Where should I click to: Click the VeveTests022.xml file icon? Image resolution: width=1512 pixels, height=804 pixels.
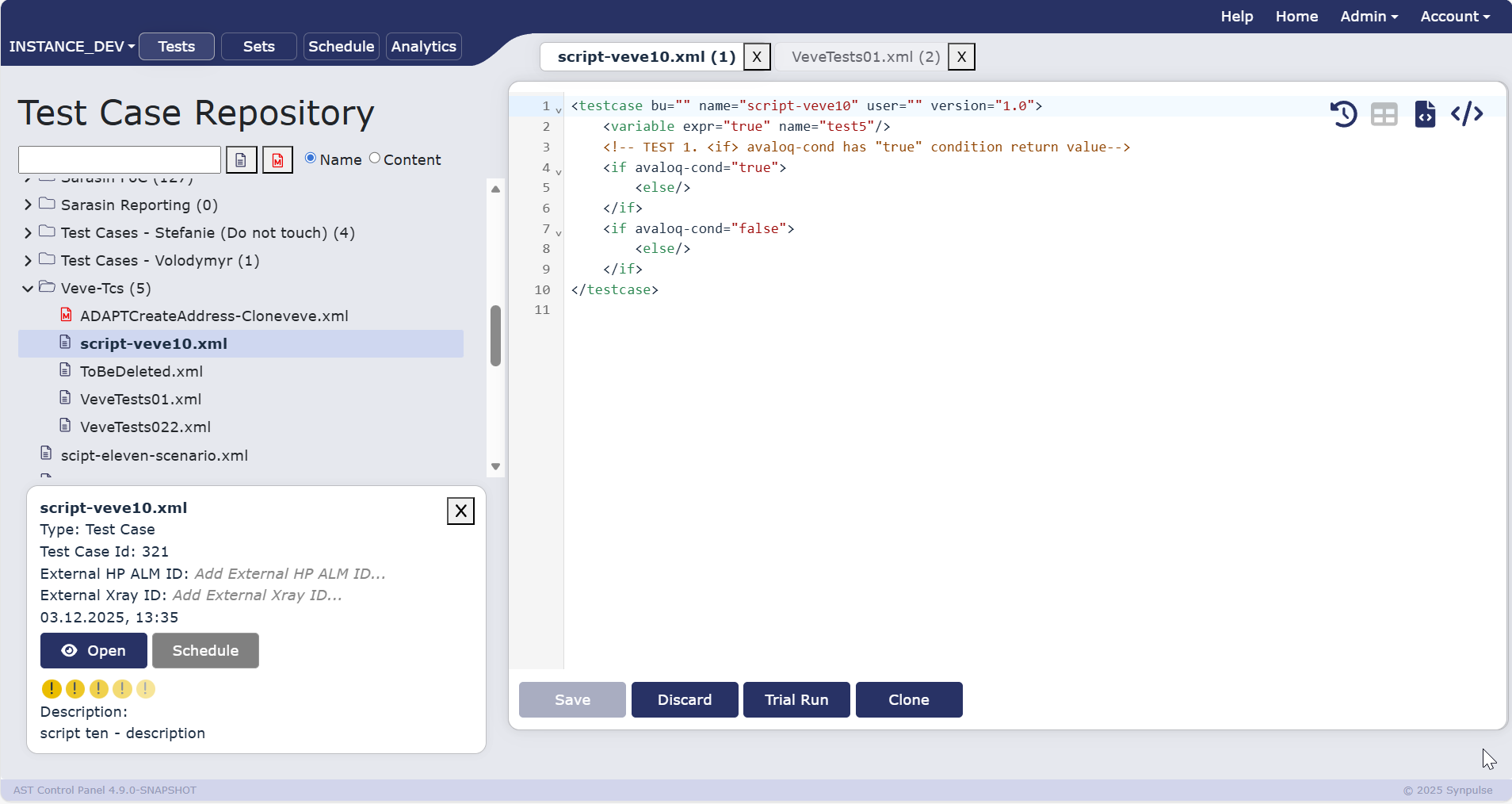click(66, 426)
